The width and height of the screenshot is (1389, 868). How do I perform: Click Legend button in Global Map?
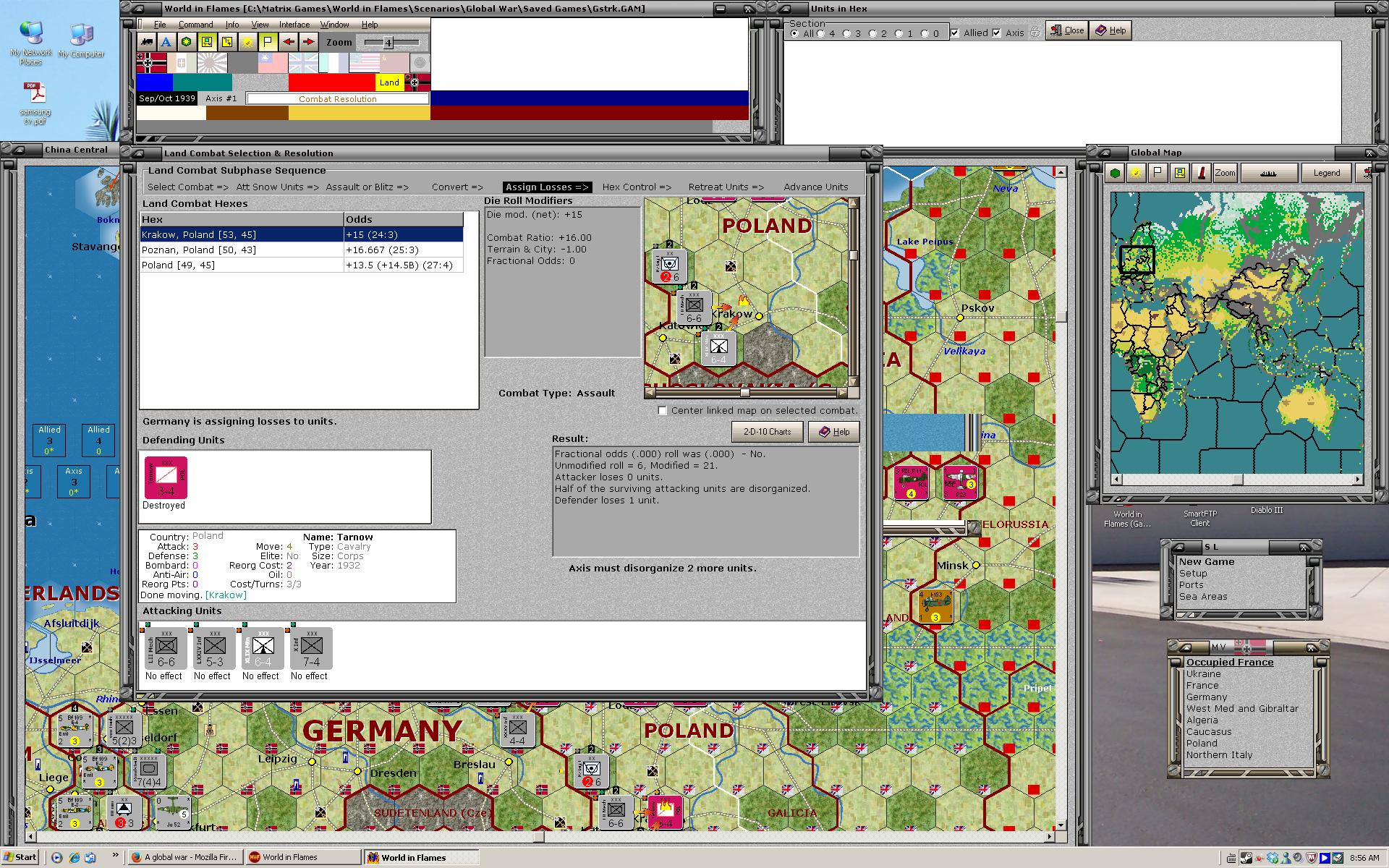pyautogui.click(x=1326, y=173)
